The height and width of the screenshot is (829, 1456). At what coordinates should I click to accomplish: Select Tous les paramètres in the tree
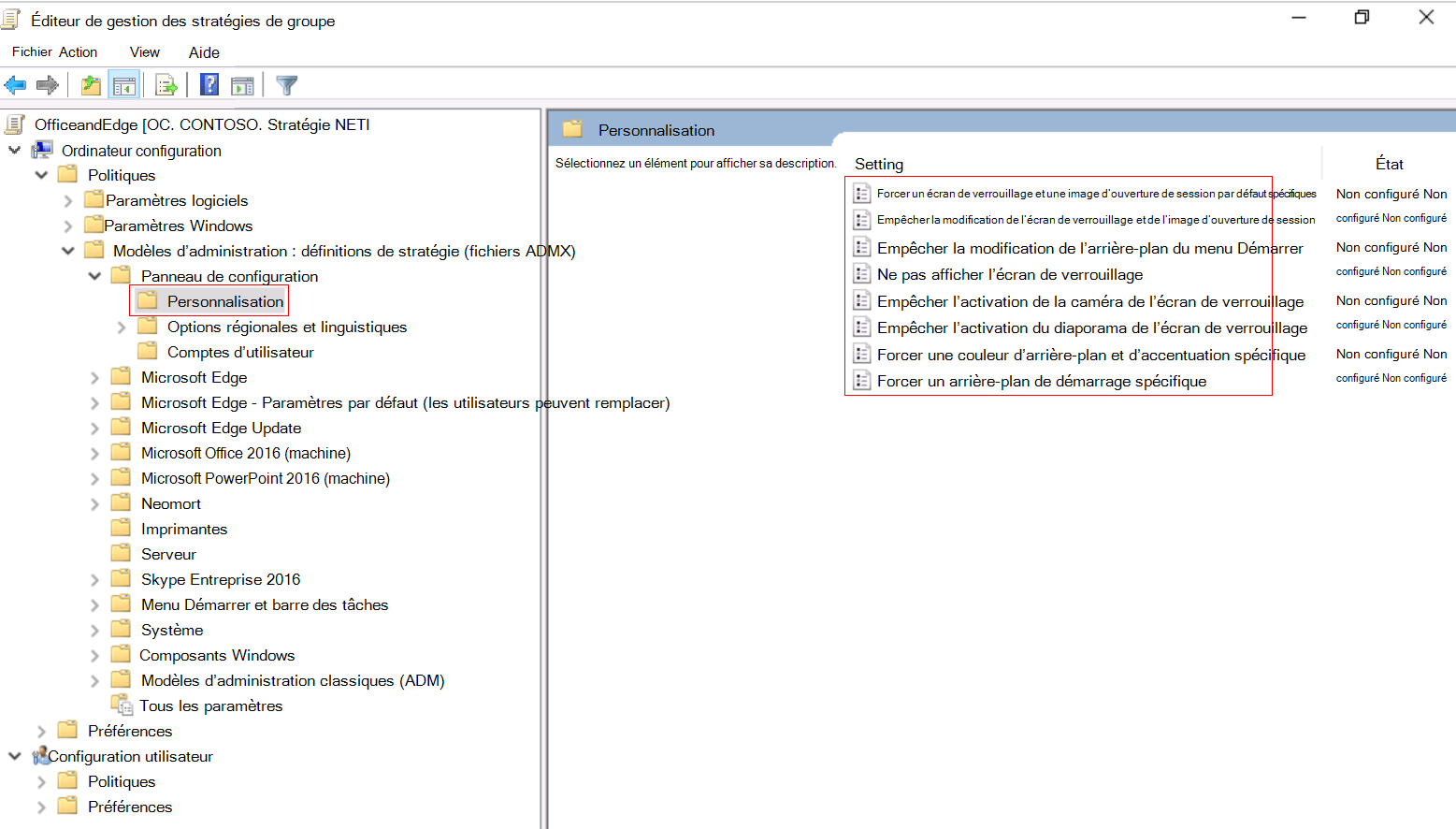tap(209, 705)
